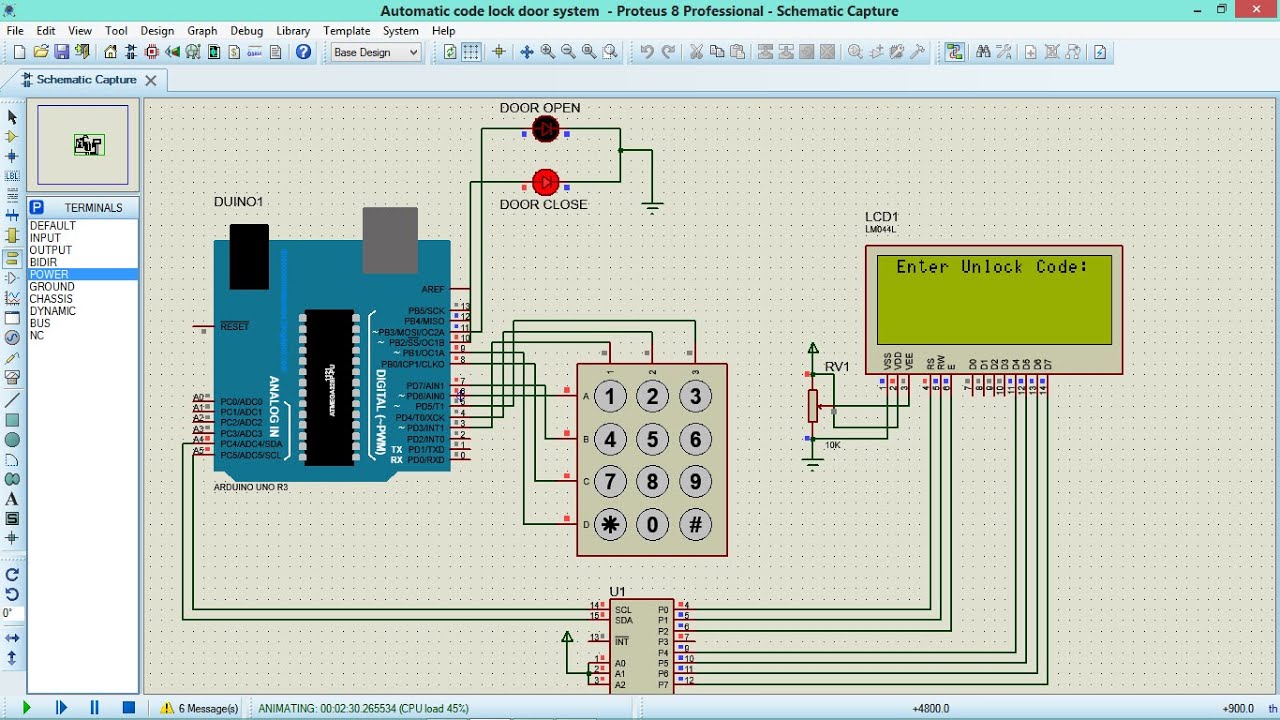Select the 2D Graphics Circle tool
The image size is (1280, 720).
pos(12,439)
